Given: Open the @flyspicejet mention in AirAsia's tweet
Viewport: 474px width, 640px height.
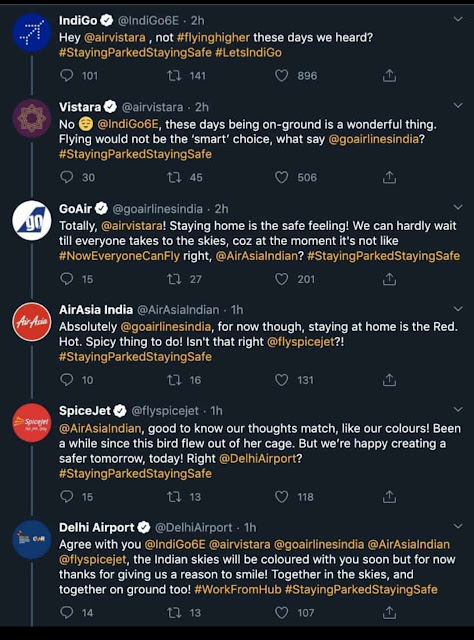Looking at the screenshot, I should click(301, 342).
